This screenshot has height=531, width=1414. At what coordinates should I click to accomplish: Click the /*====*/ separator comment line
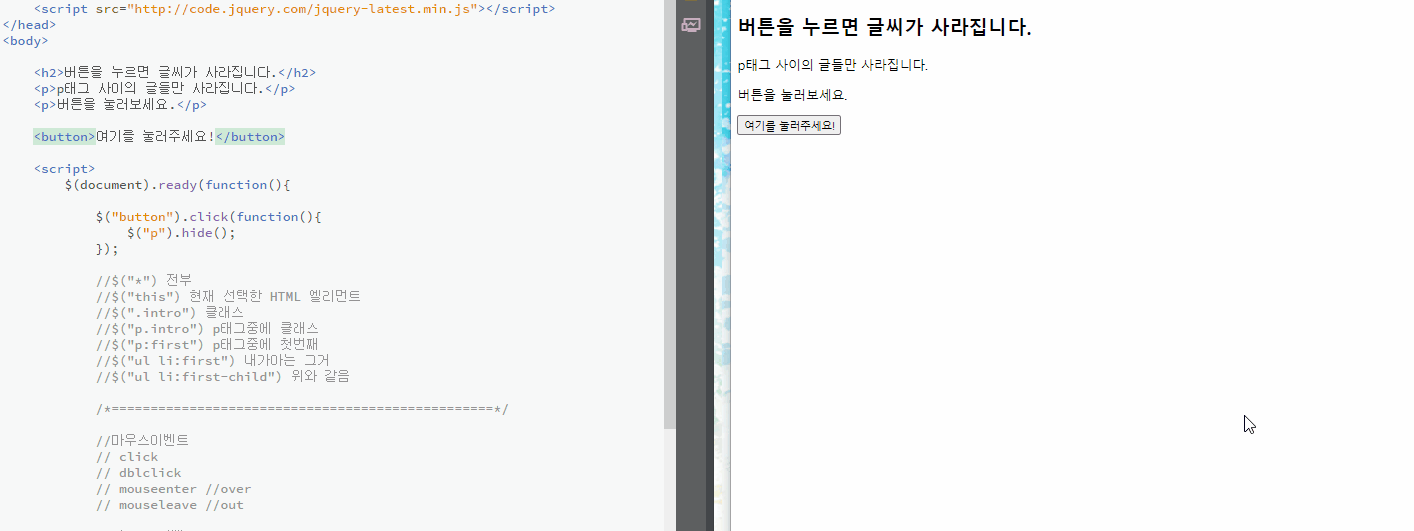[302, 408]
